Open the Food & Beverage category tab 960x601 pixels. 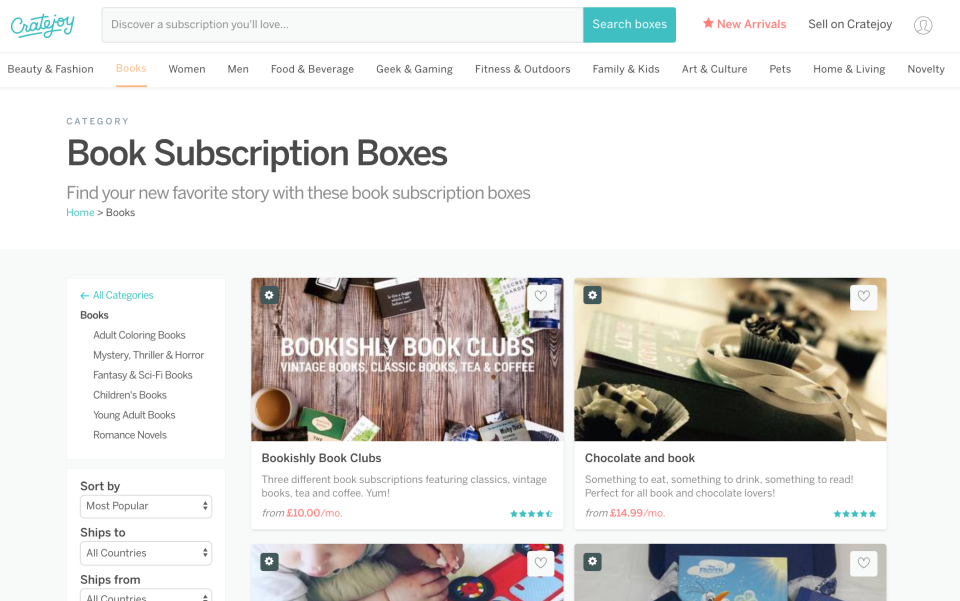click(x=312, y=69)
